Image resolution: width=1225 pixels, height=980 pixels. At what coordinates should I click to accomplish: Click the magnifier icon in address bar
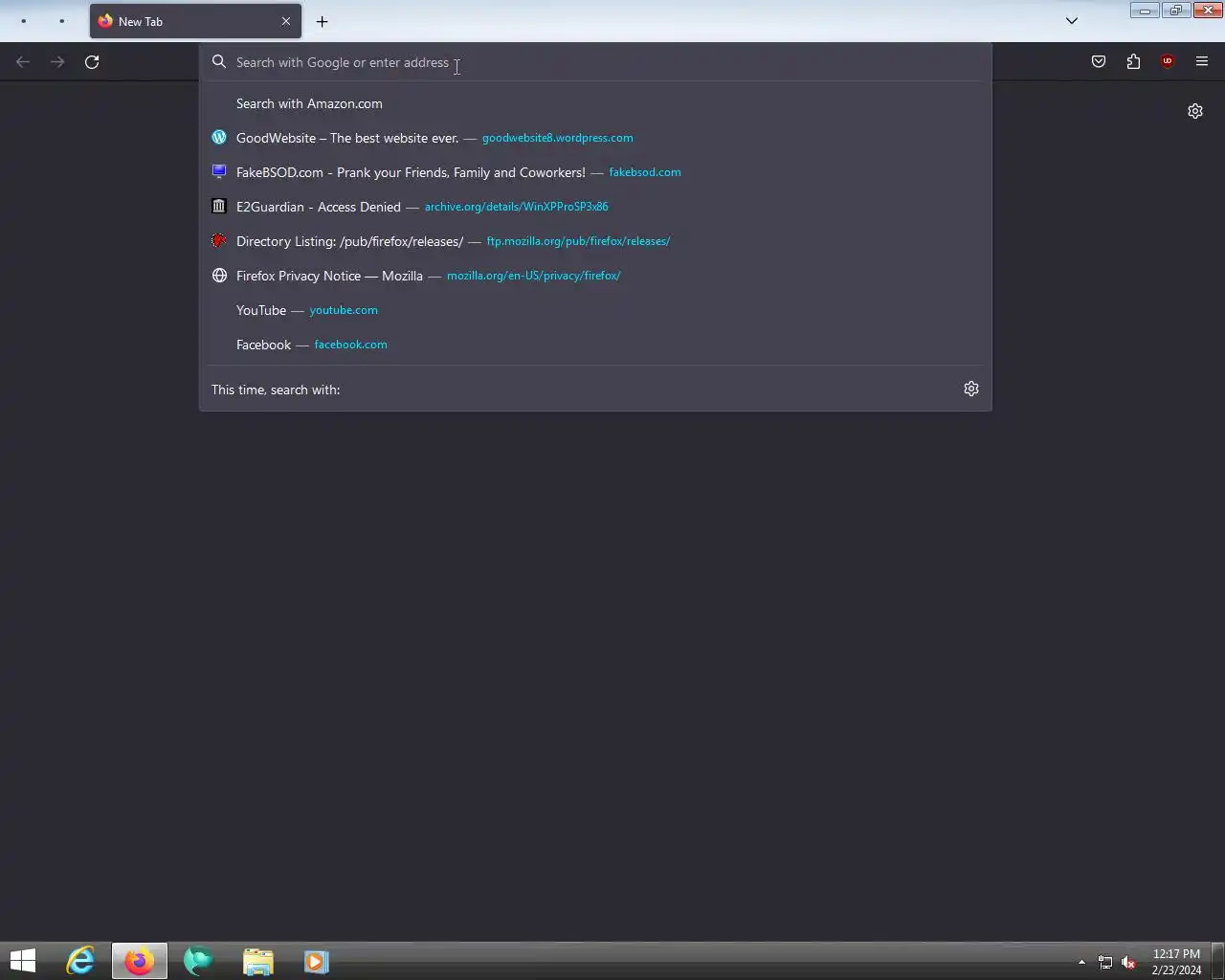click(x=219, y=62)
